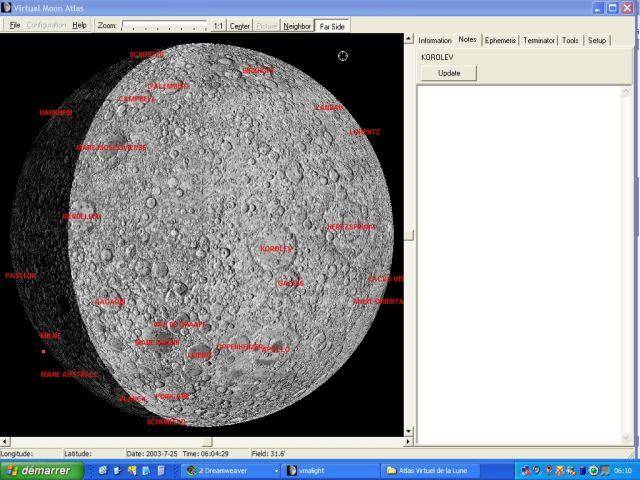Toggle the Far Side view button
This screenshot has height=480, width=640.
point(332,27)
